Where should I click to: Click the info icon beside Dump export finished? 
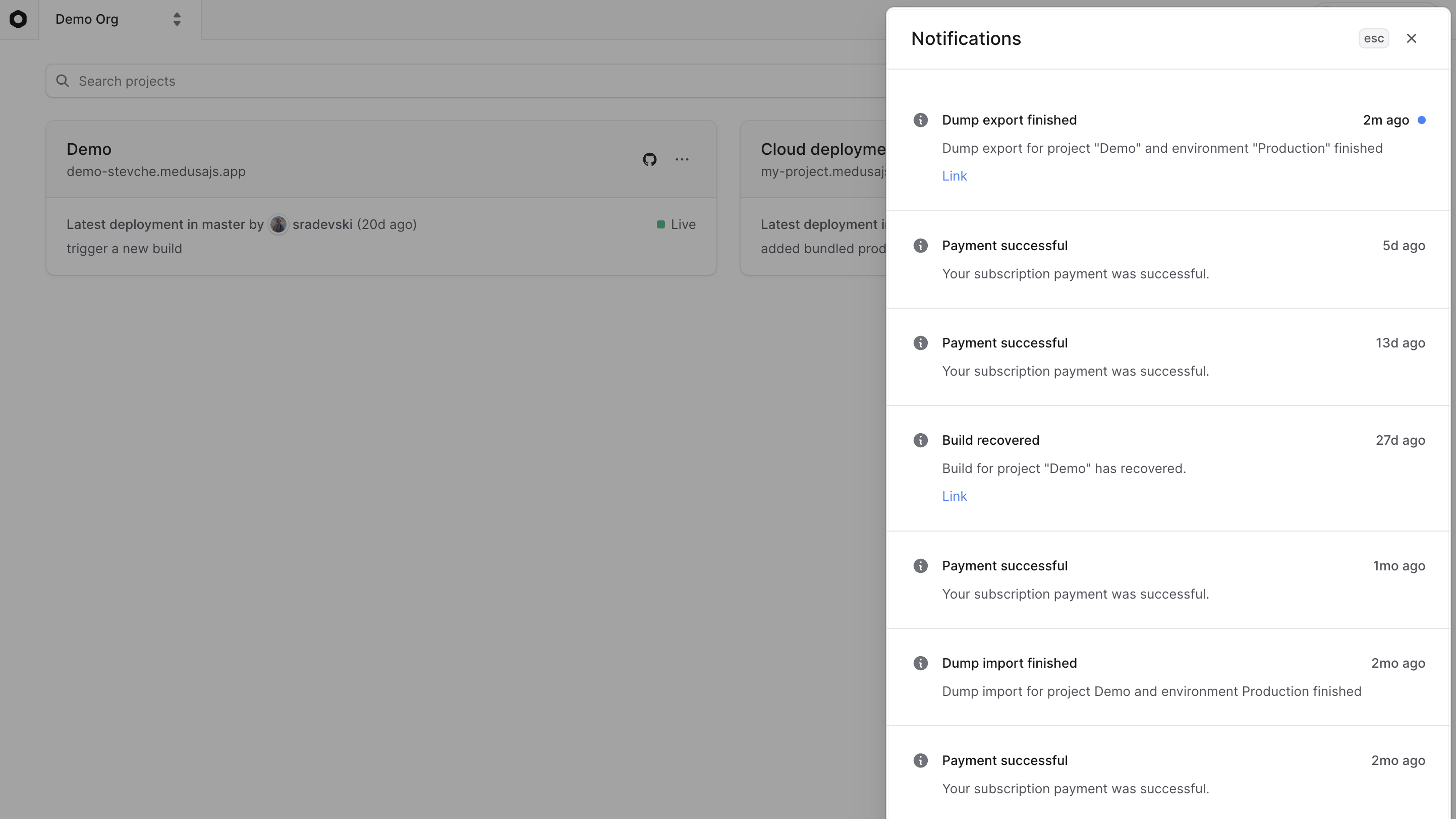pos(921,120)
